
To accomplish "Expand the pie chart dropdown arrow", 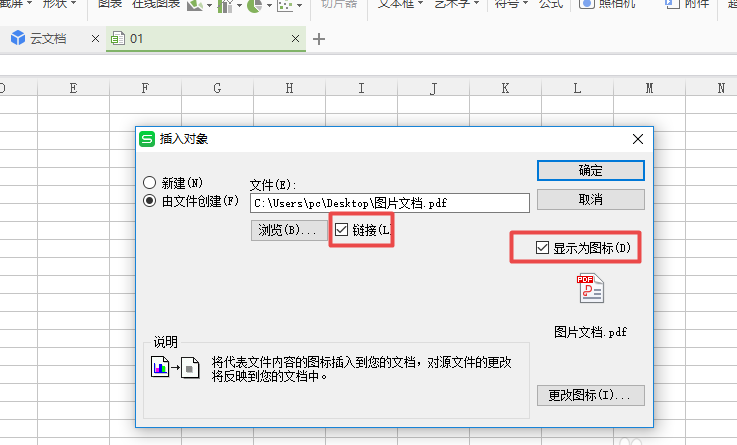I will pyautogui.click(x=269, y=6).
